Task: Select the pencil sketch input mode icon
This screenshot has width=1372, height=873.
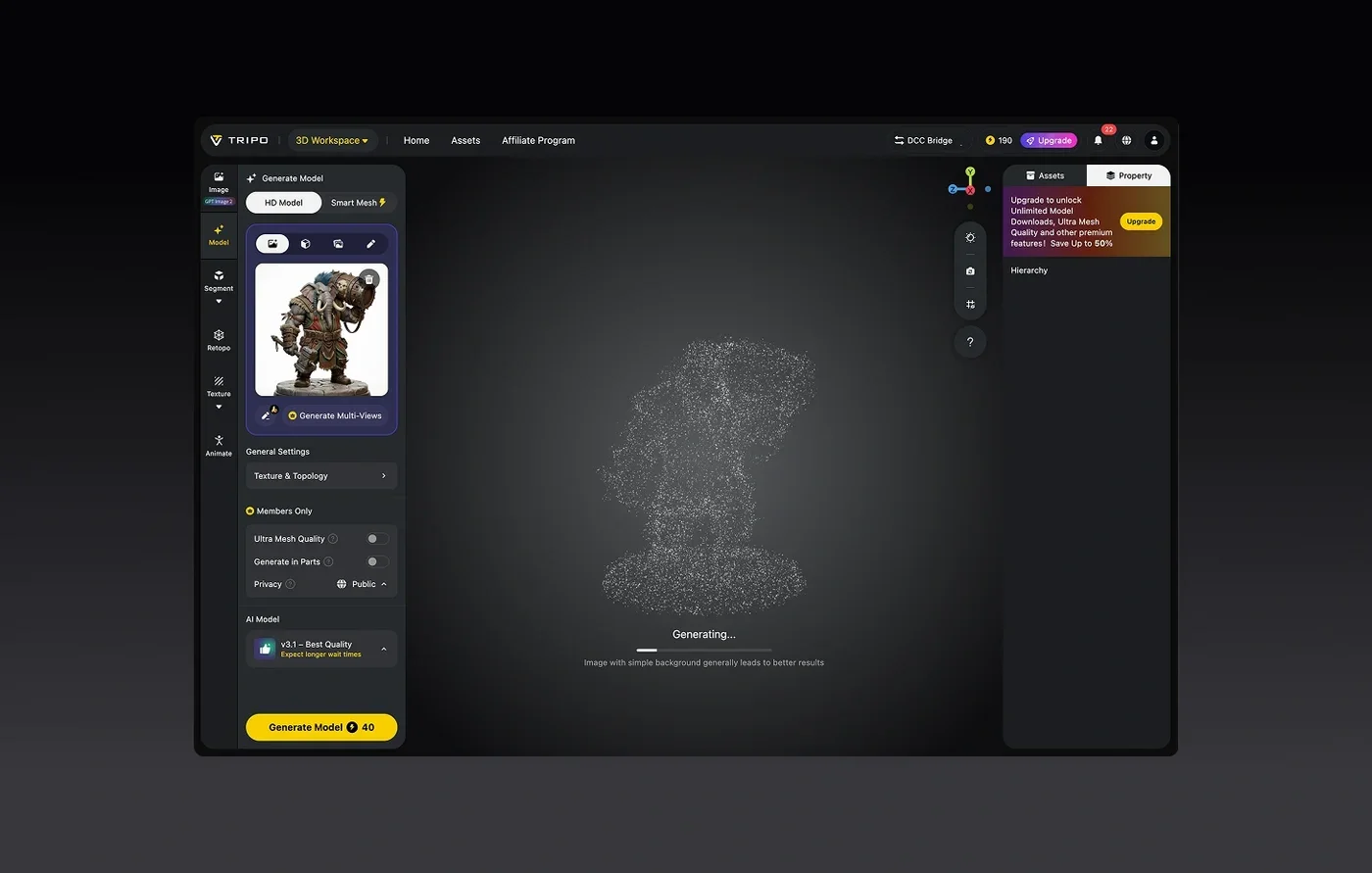Action: point(370,243)
